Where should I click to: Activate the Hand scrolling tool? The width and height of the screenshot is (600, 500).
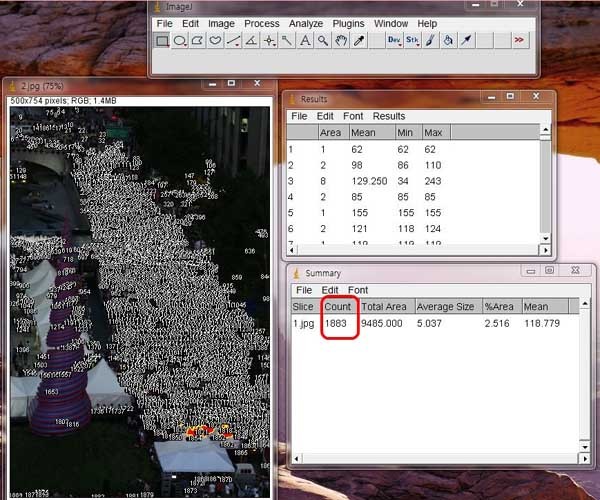click(341, 41)
